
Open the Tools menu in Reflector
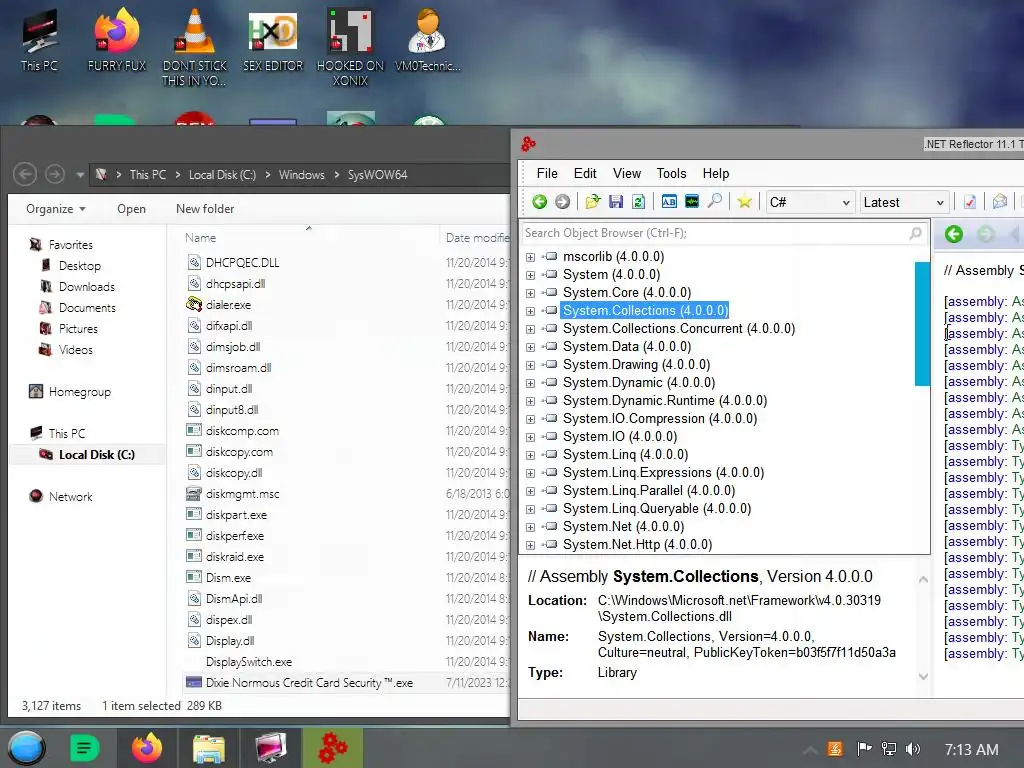[671, 174]
